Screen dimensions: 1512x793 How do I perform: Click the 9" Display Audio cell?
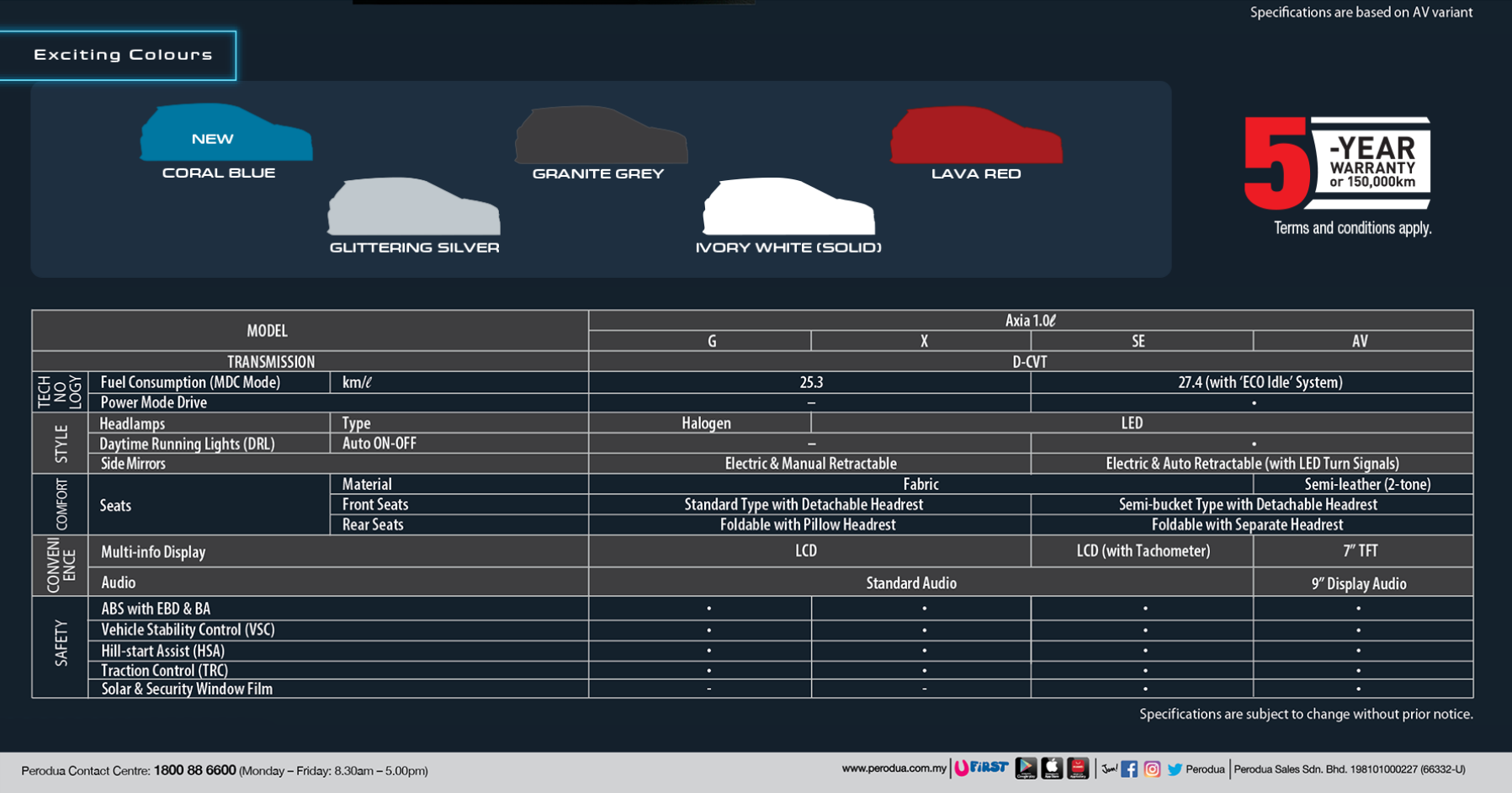coord(1359,583)
